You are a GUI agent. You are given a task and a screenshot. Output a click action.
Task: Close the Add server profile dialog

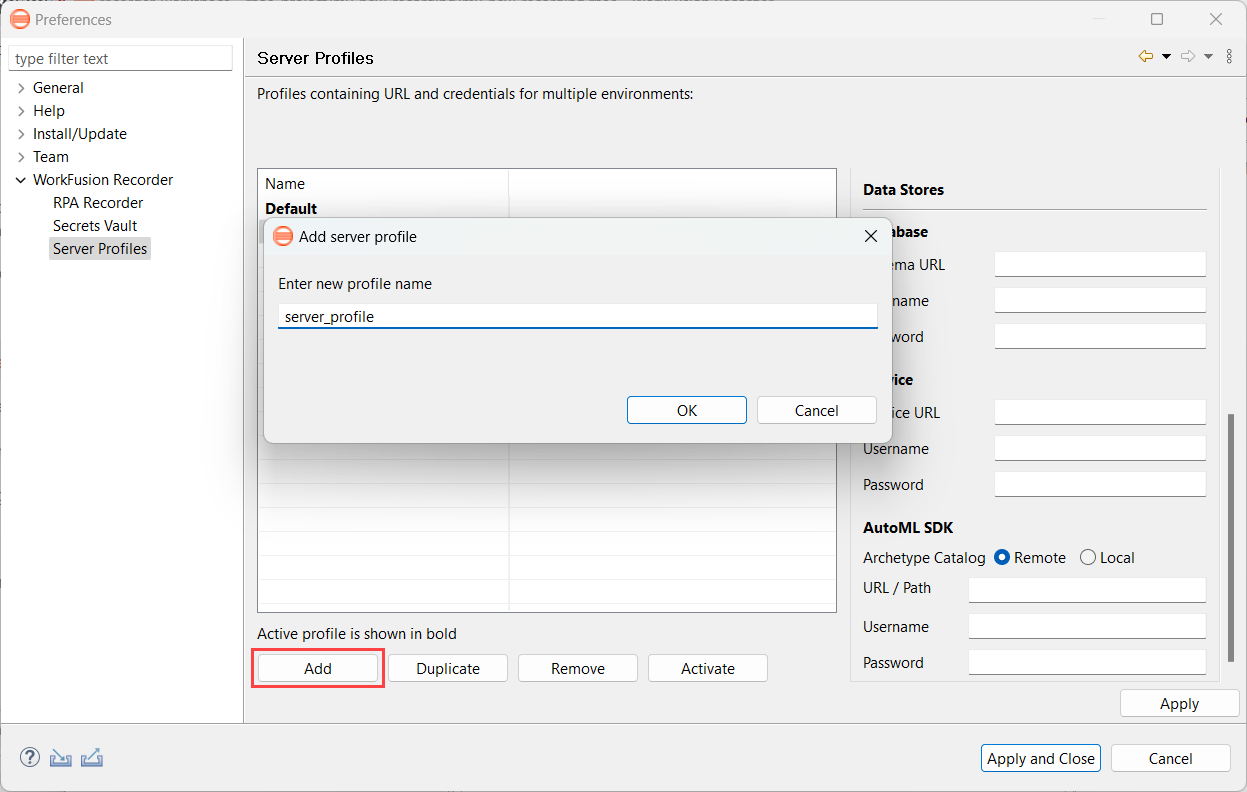870,236
